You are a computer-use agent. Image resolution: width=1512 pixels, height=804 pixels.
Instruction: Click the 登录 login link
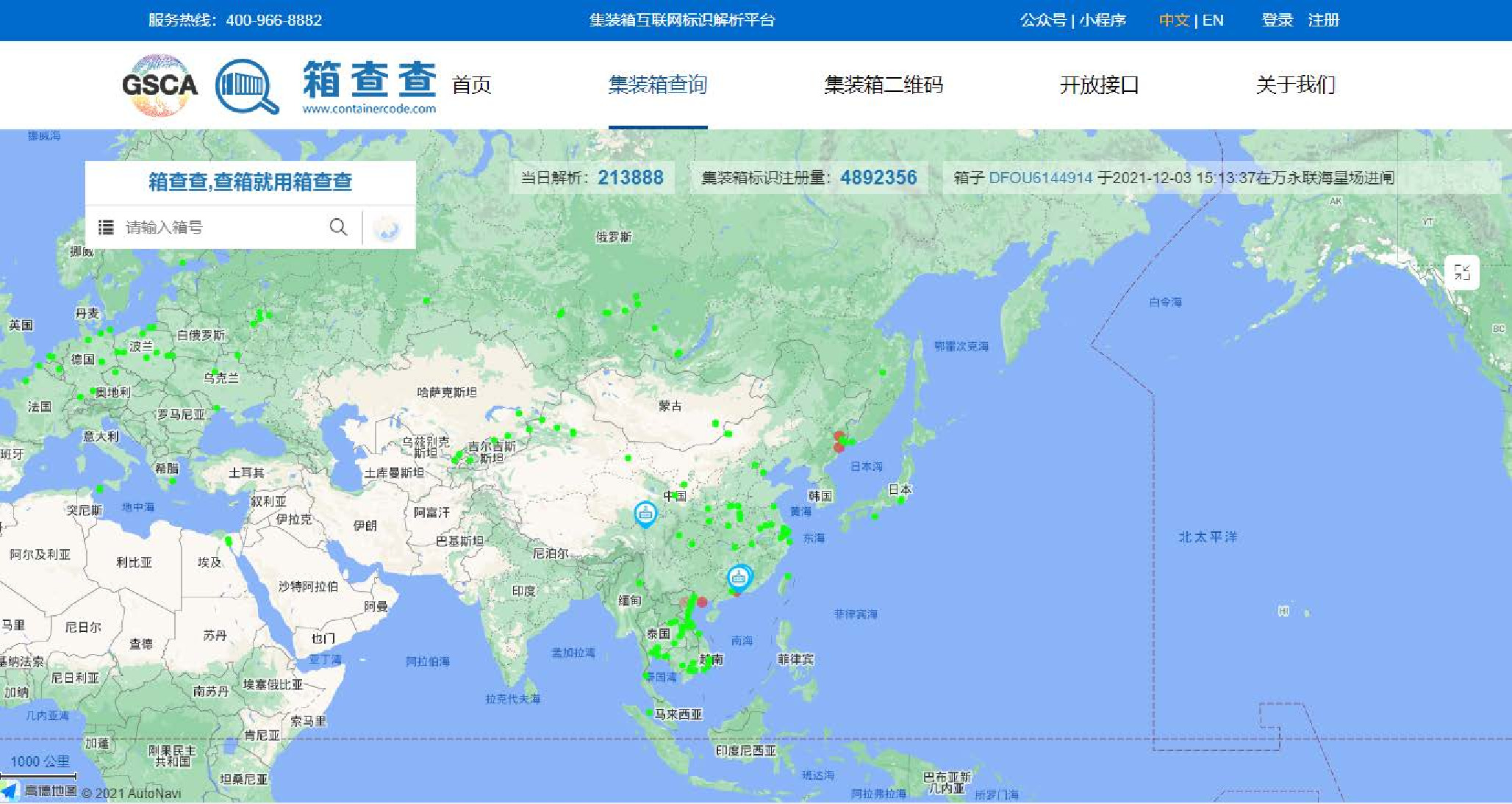coord(1278,21)
